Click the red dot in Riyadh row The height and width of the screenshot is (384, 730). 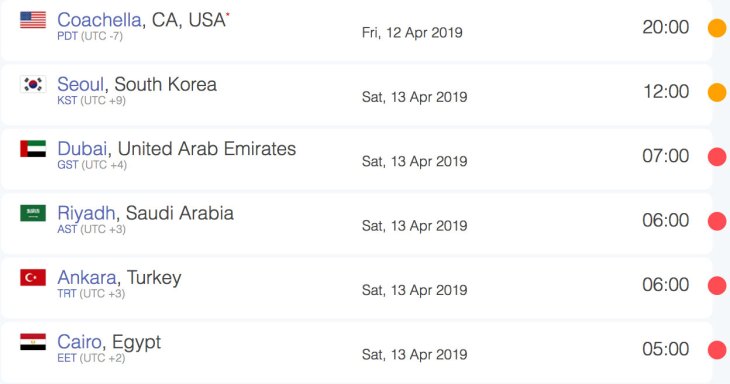coord(717,221)
